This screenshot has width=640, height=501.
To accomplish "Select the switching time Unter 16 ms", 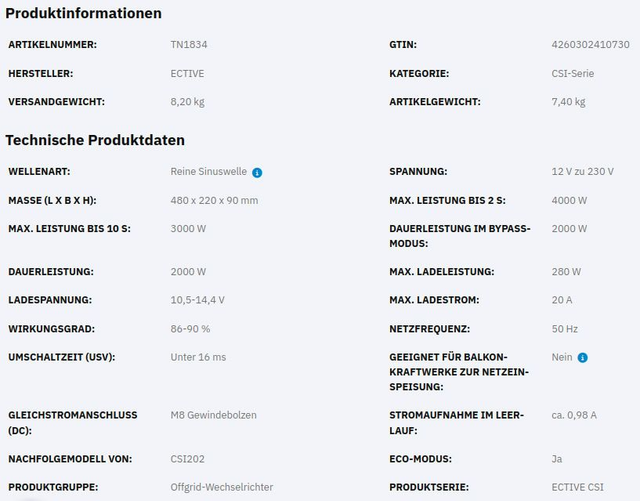I will coord(198,357).
